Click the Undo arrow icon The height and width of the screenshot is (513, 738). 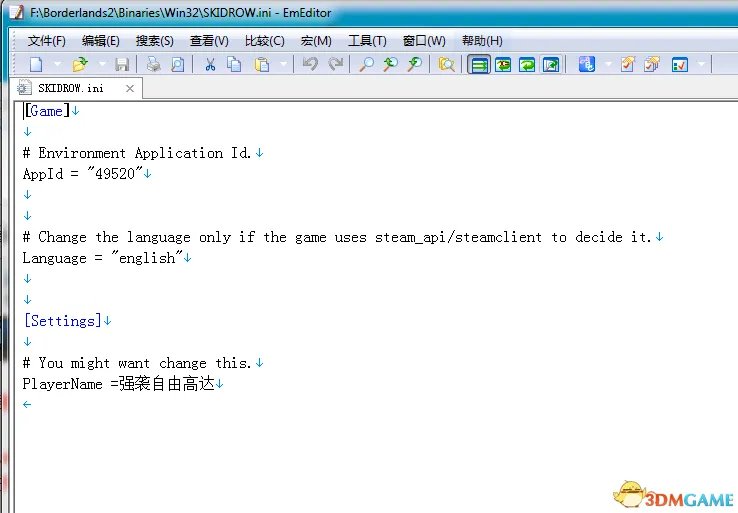(310, 64)
